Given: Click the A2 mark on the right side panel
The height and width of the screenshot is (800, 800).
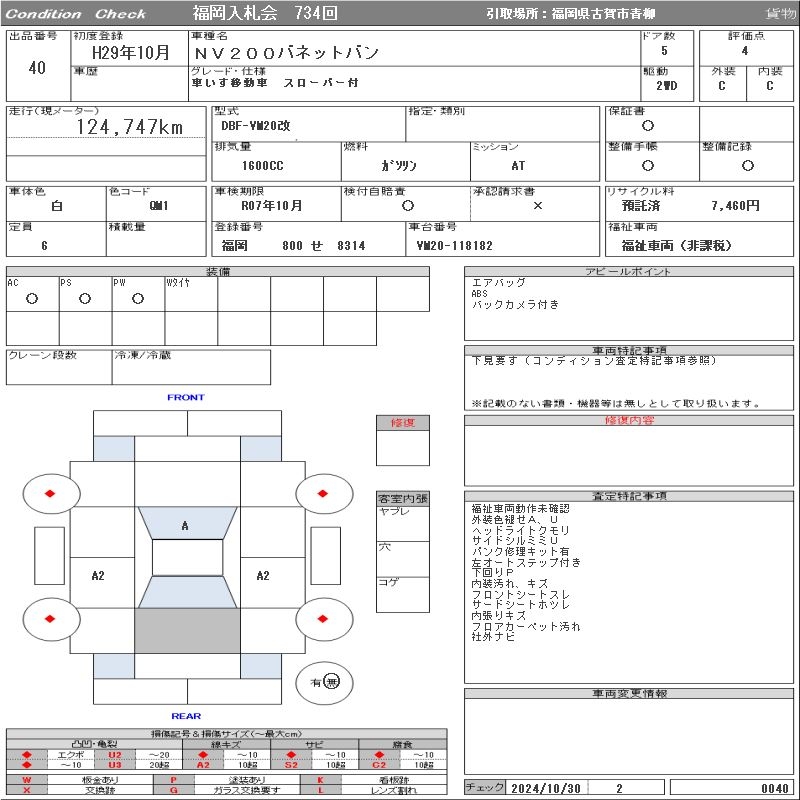Looking at the screenshot, I should (263, 576).
